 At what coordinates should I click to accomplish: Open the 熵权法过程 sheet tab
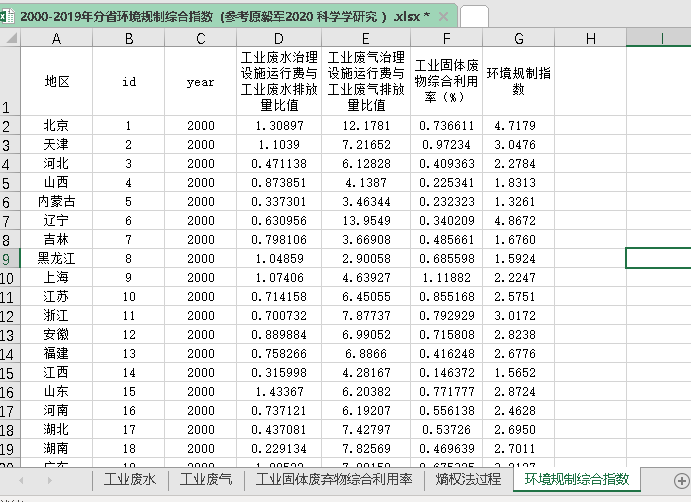[x=468, y=480]
